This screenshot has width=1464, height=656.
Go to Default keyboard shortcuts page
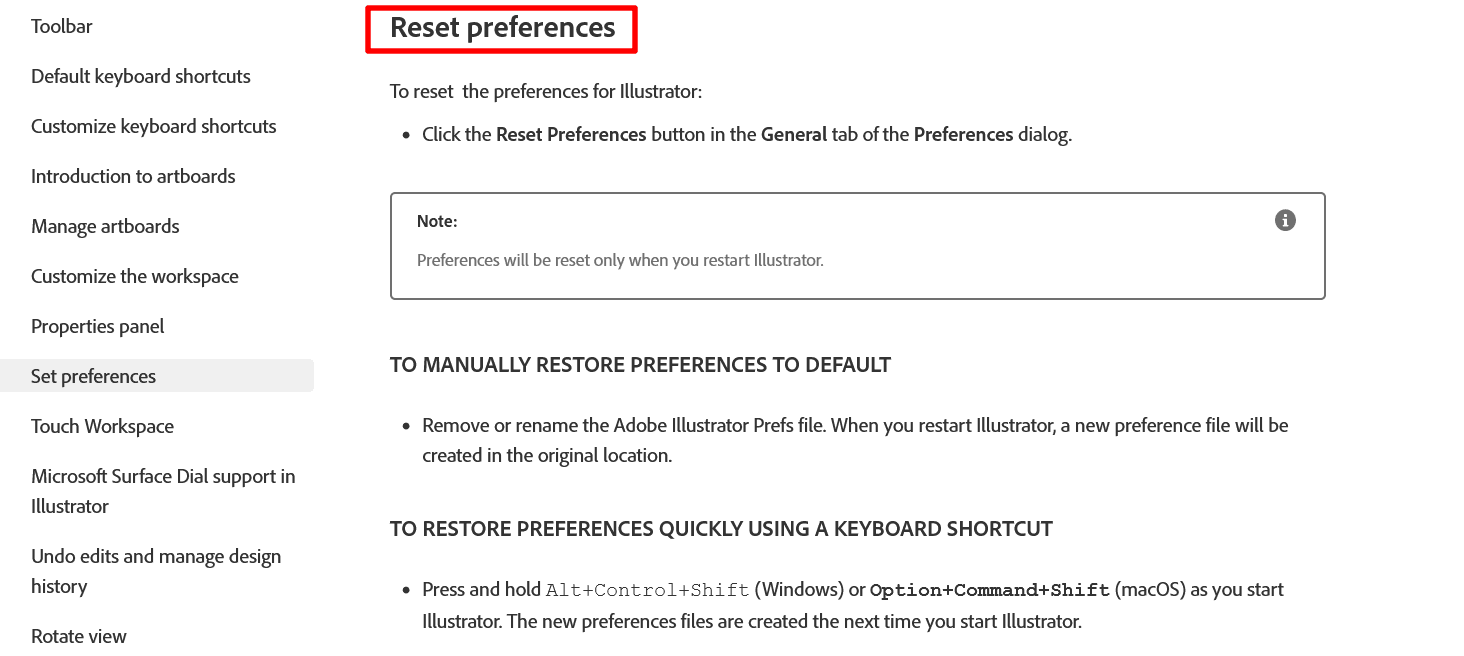[141, 77]
